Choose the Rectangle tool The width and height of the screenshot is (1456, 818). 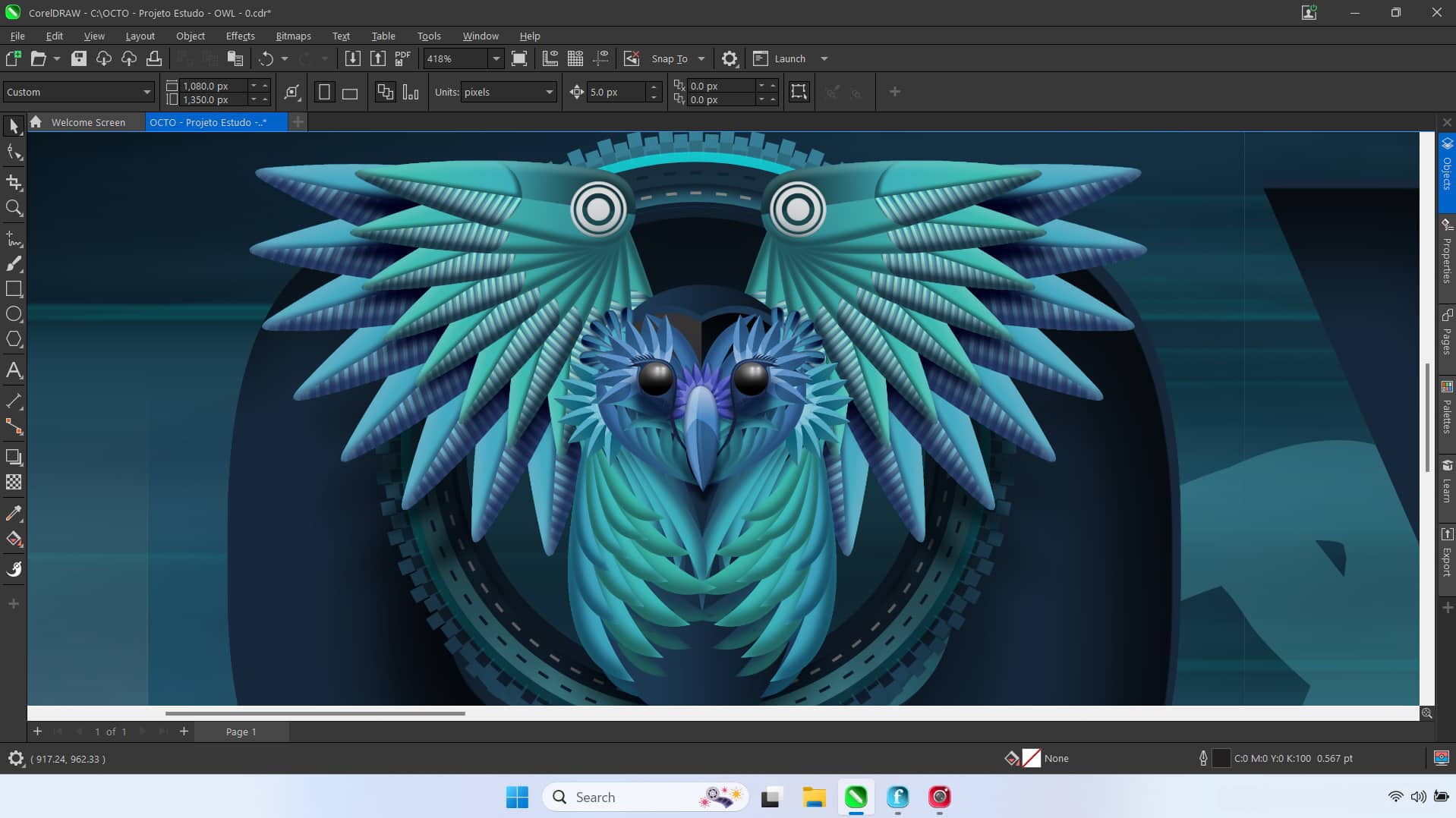point(14,289)
